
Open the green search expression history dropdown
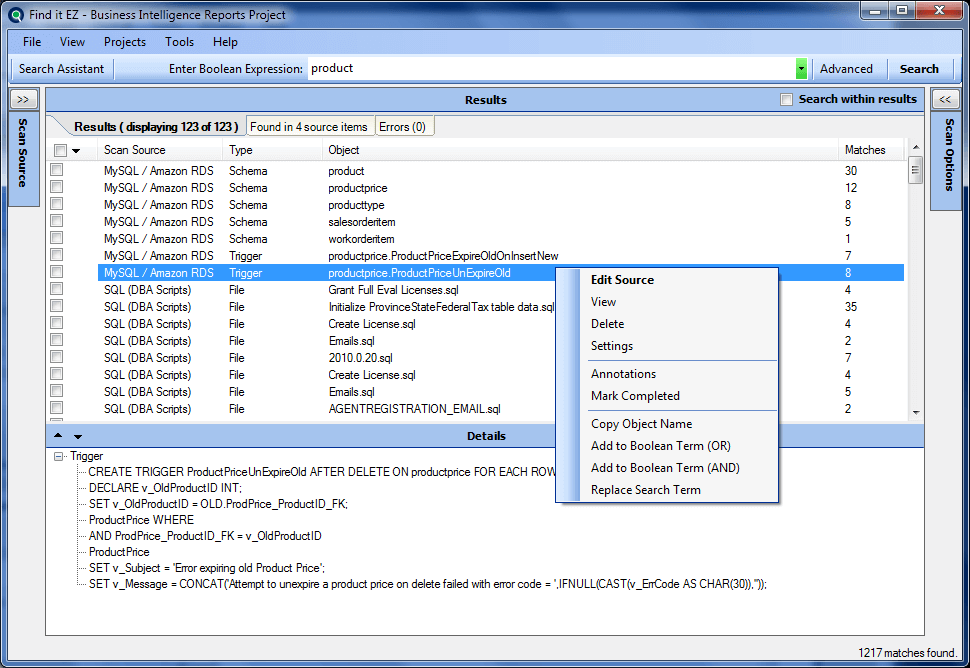click(x=801, y=69)
